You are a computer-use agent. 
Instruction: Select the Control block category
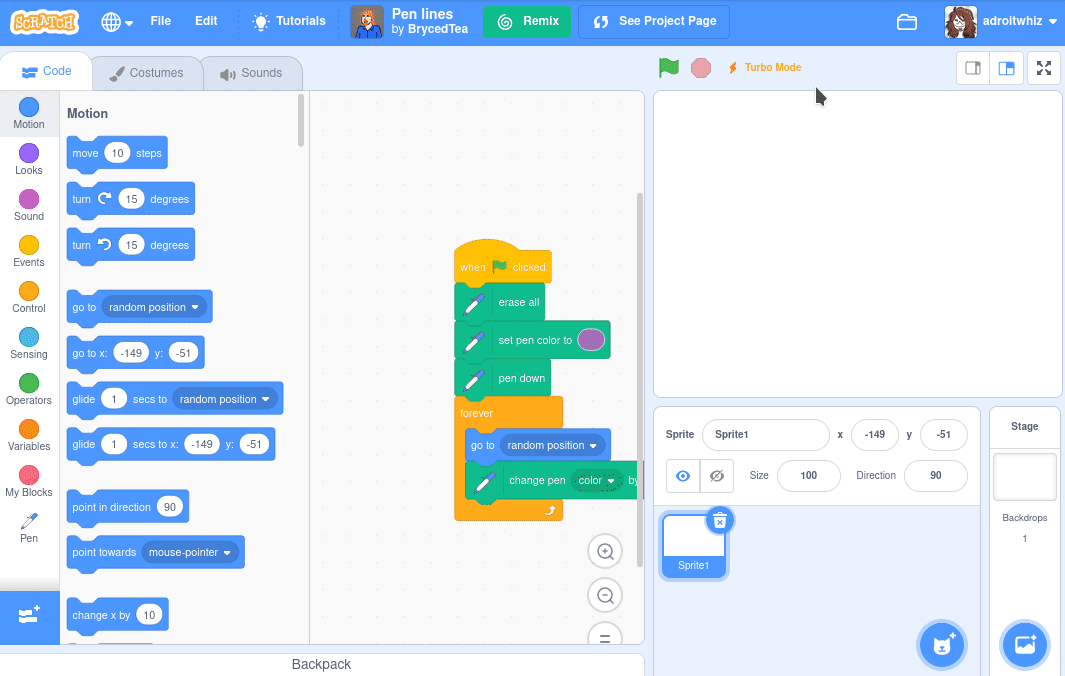point(29,298)
